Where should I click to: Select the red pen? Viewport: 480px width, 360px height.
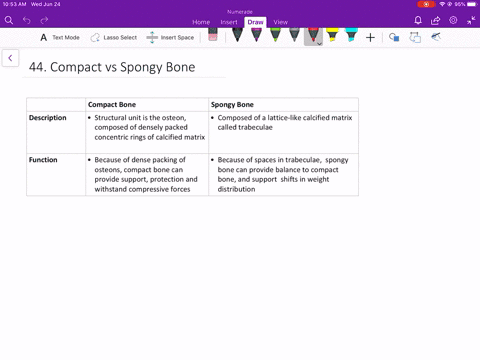pyautogui.click(x=313, y=35)
